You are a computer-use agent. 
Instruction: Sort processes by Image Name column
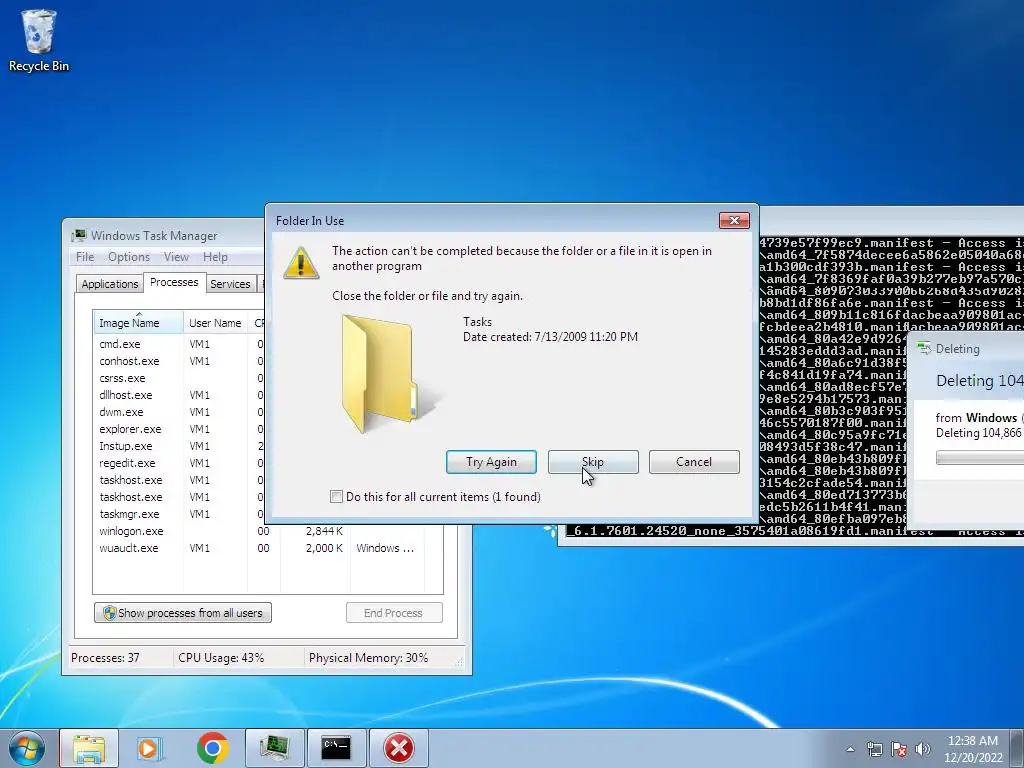tap(138, 323)
